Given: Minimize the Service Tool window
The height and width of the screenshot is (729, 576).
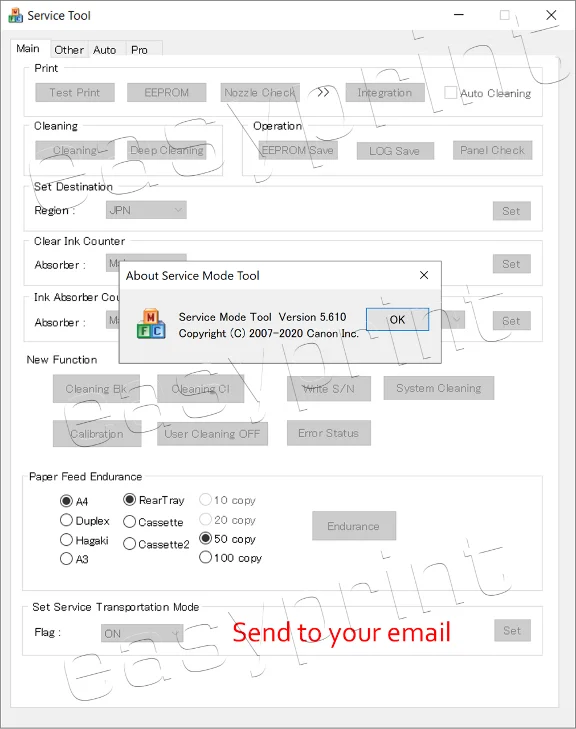Looking at the screenshot, I should pyautogui.click(x=459, y=15).
